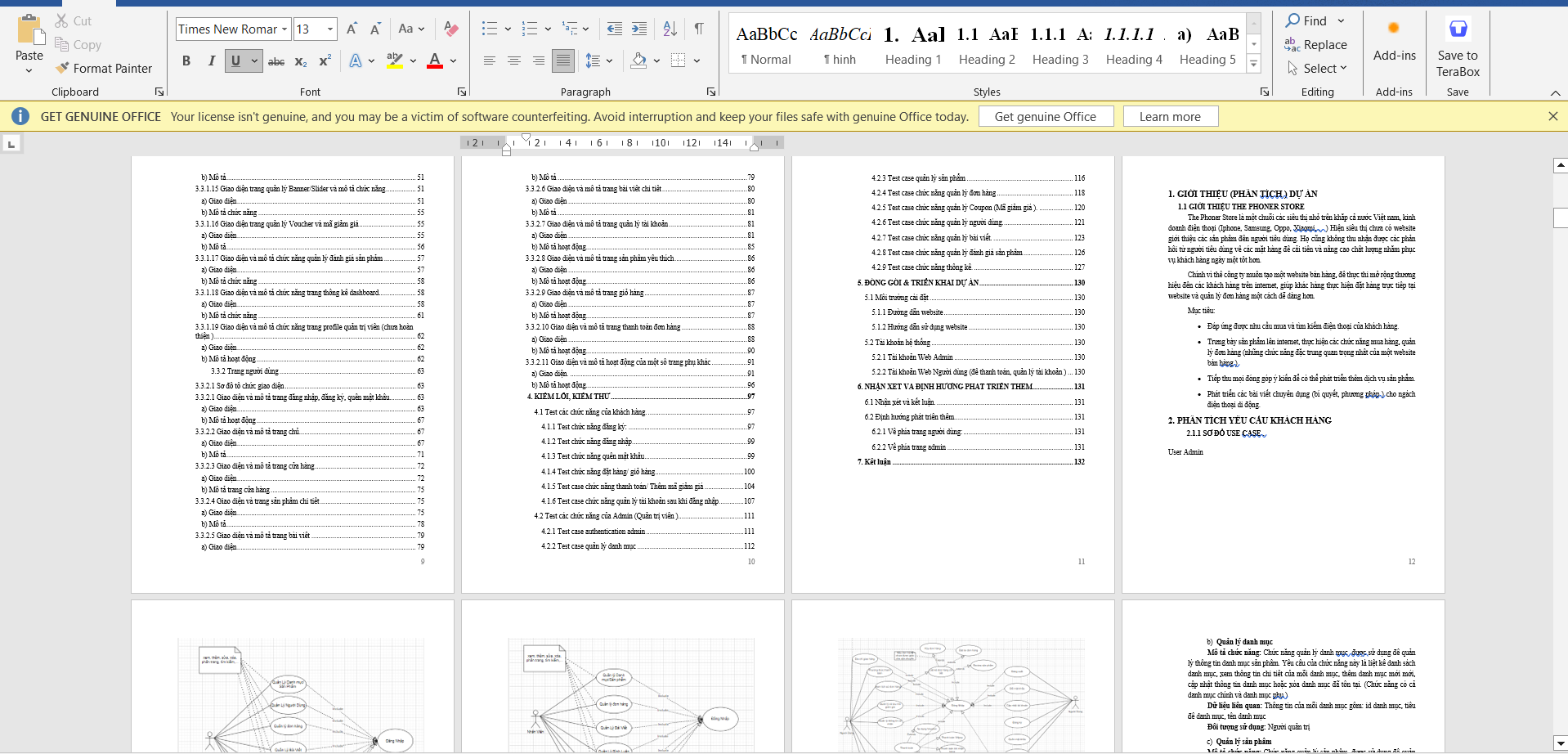Open the Paragraph dialog launcher
The image size is (1568, 754).
point(710,92)
